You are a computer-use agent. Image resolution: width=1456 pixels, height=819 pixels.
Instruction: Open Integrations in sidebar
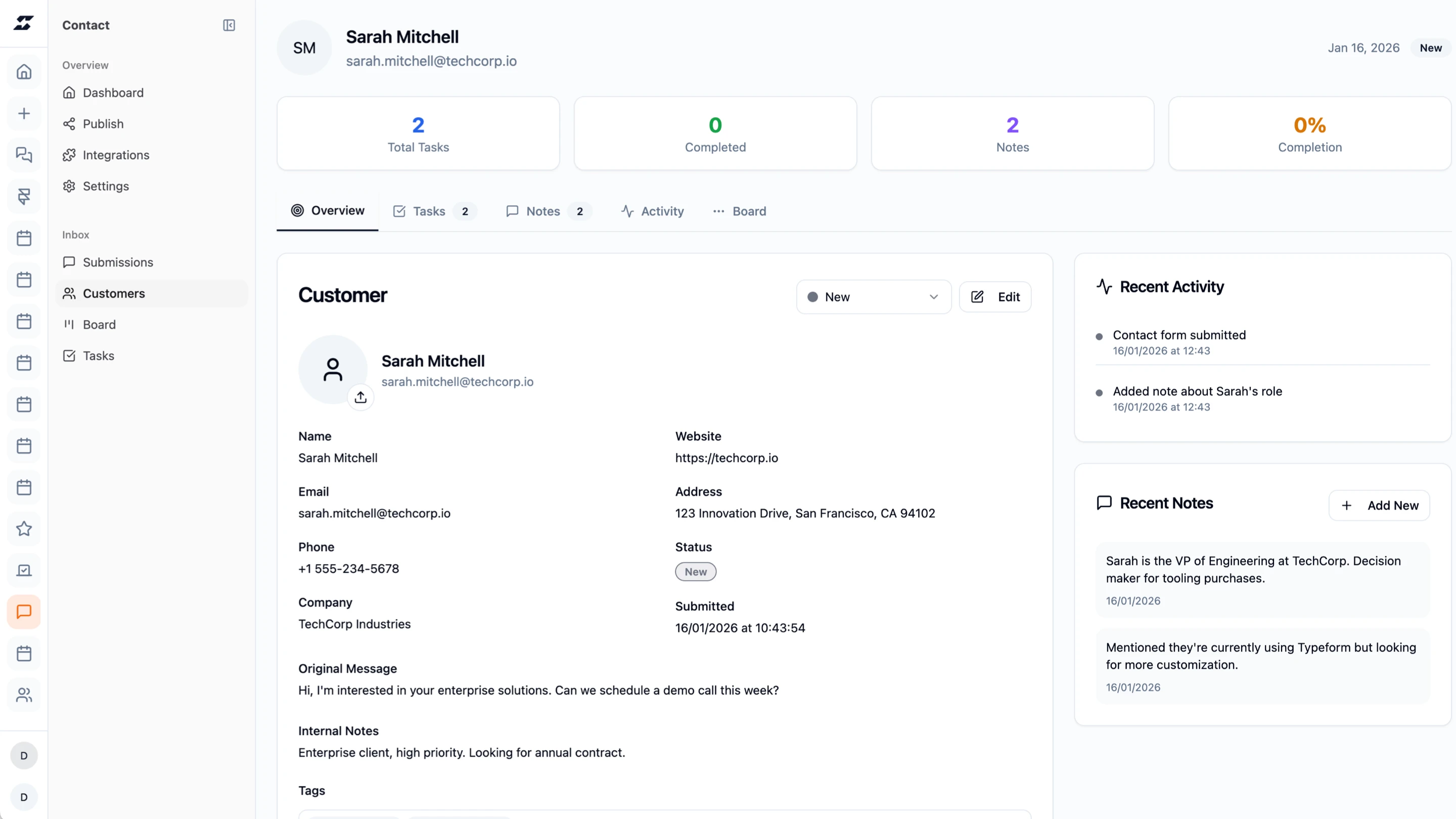(x=116, y=155)
